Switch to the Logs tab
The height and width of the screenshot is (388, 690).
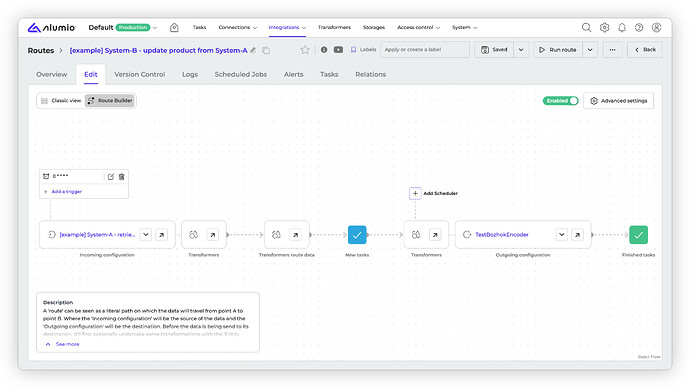[x=190, y=74]
